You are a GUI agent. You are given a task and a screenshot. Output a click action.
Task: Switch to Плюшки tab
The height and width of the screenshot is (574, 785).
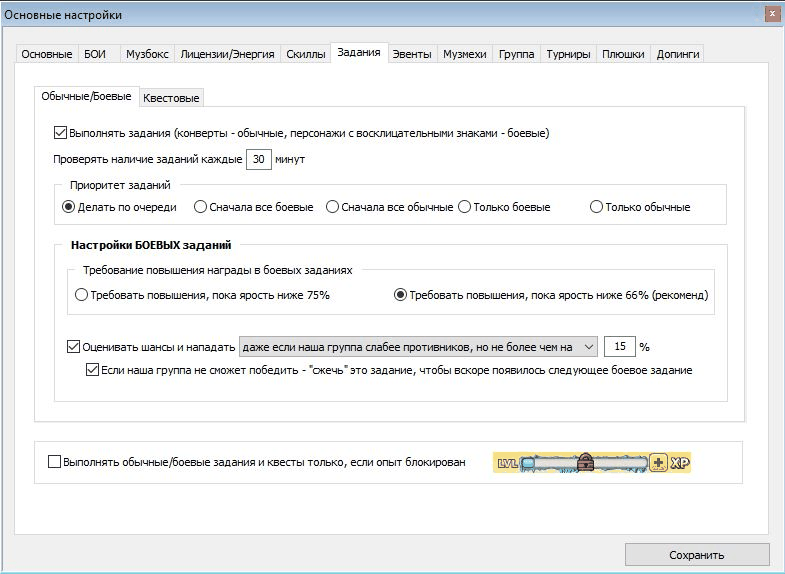tap(623, 54)
